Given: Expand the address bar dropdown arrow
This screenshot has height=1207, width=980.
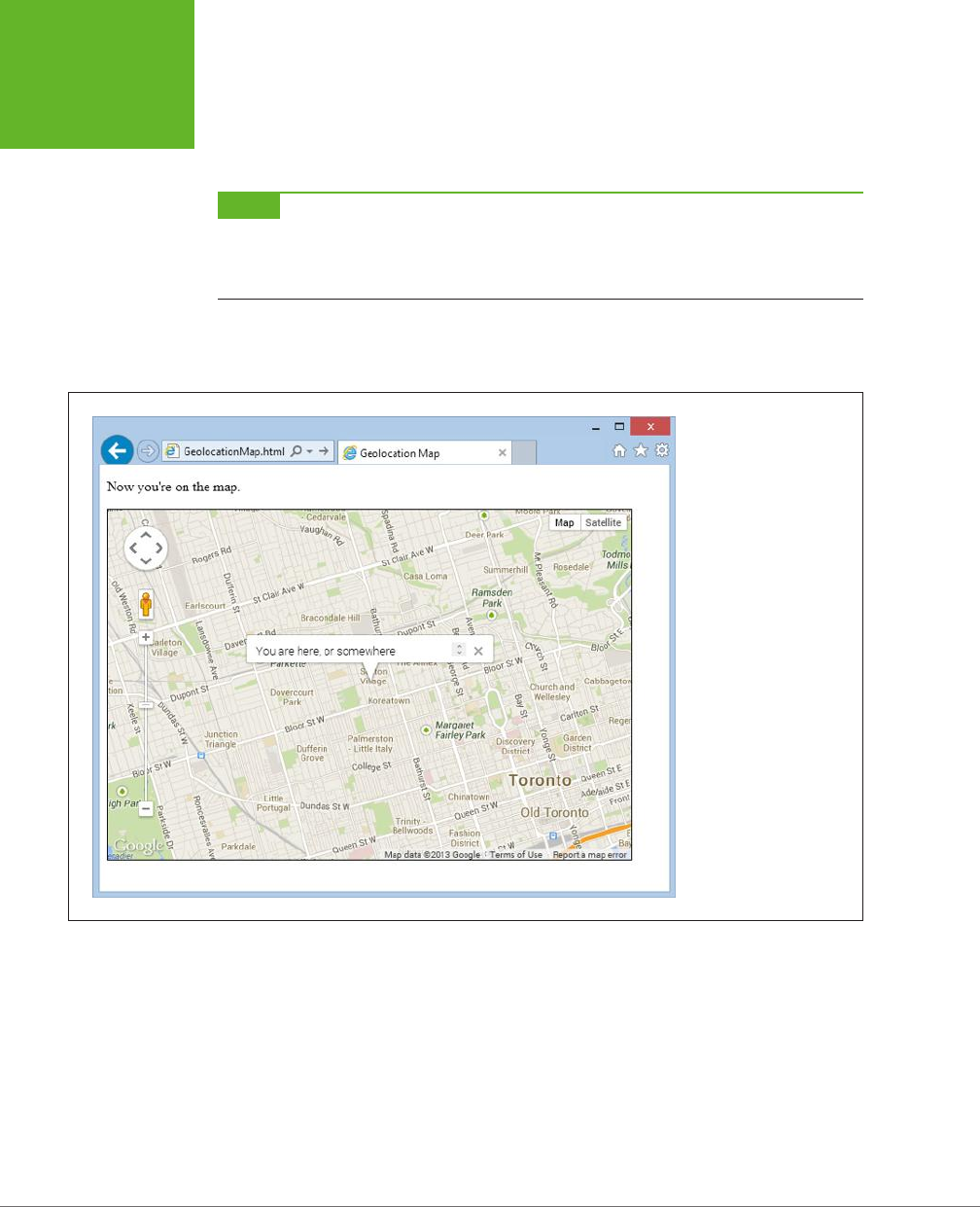Looking at the screenshot, I should (x=310, y=451).
